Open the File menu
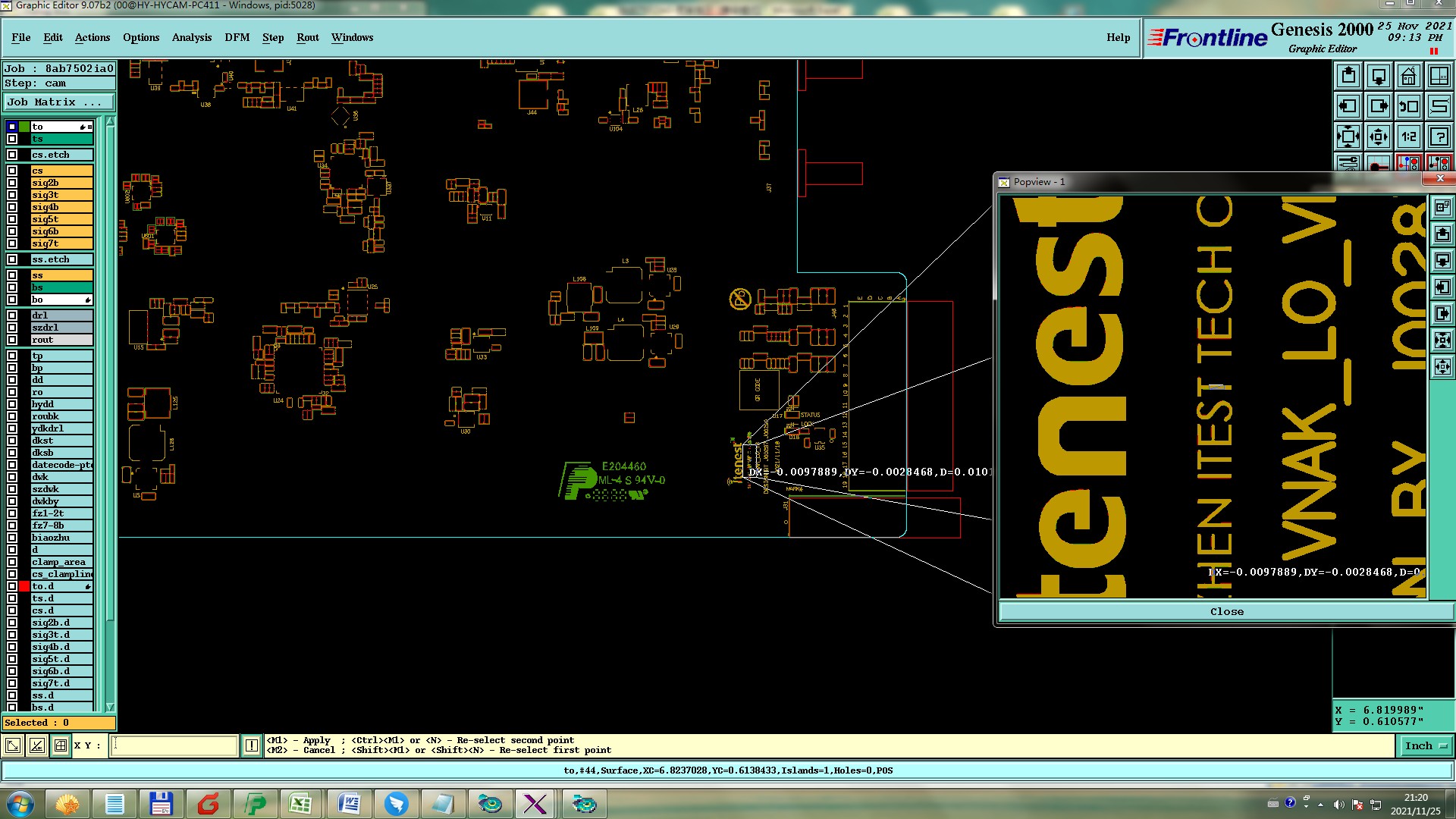The image size is (1456, 819). [x=21, y=37]
